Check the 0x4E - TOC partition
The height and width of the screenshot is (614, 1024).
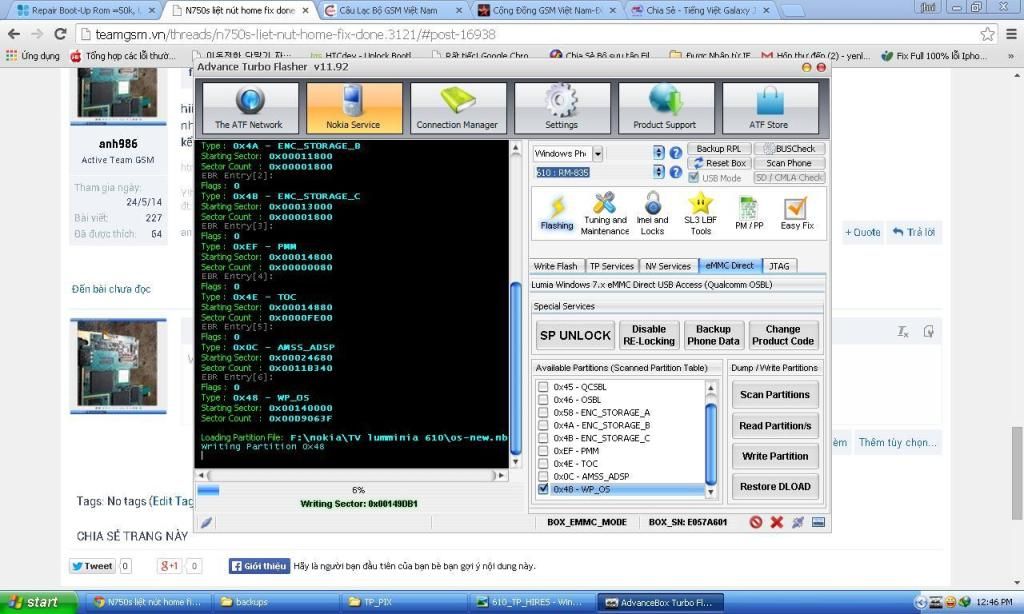(x=543, y=463)
